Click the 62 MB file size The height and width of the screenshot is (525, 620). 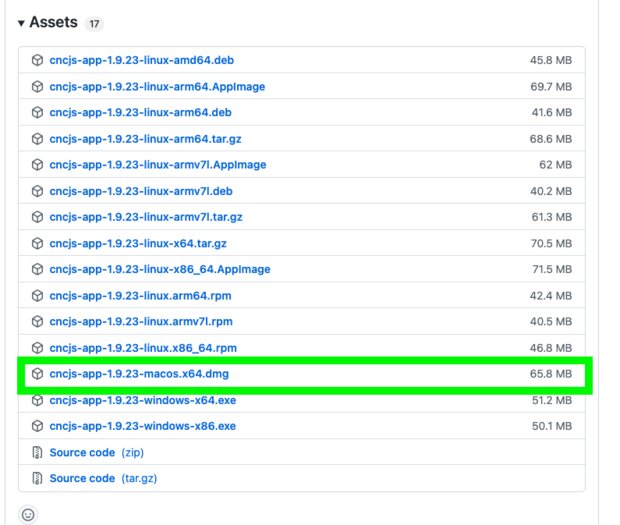(556, 165)
